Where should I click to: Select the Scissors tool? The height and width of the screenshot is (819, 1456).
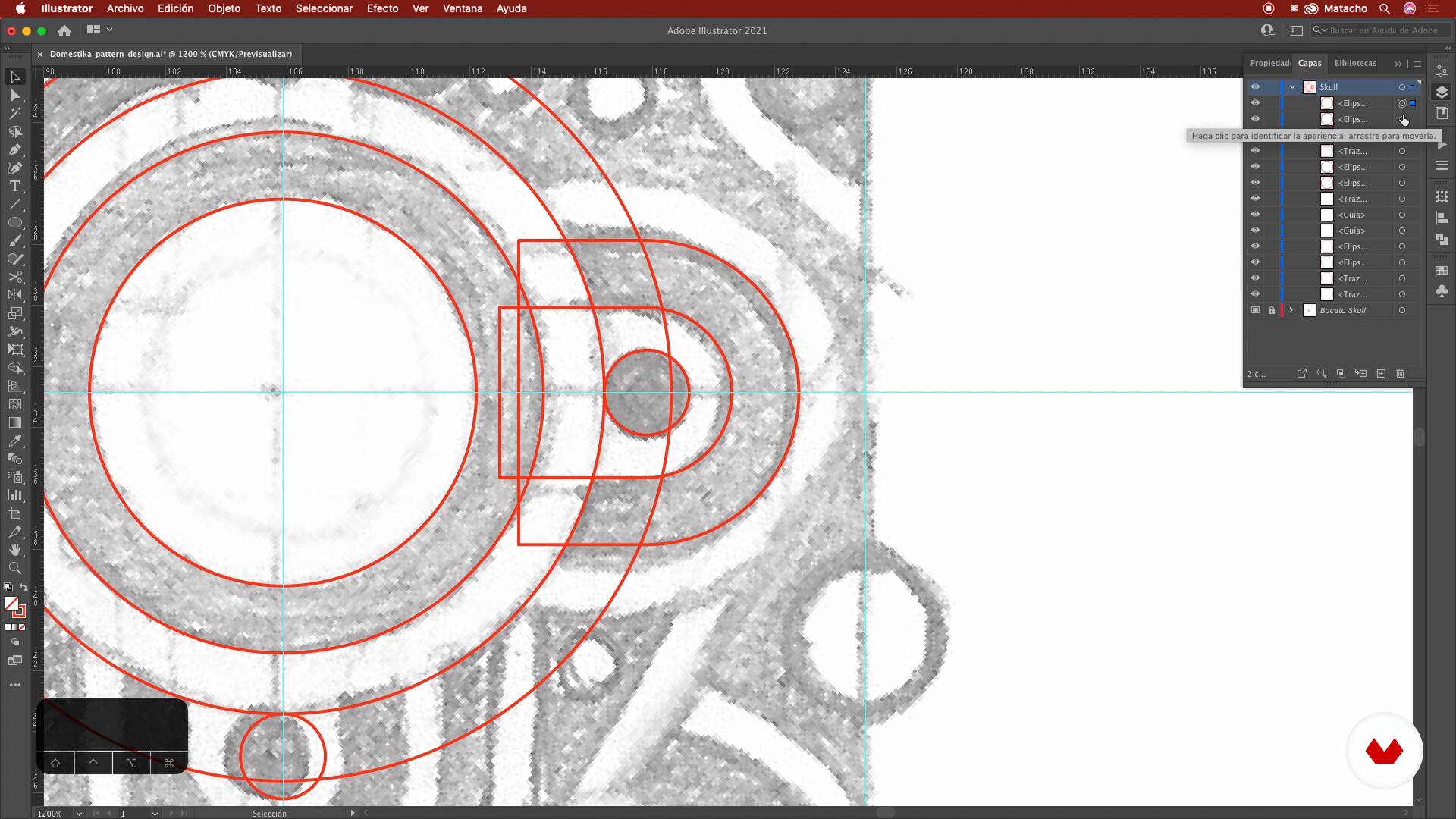click(14, 277)
